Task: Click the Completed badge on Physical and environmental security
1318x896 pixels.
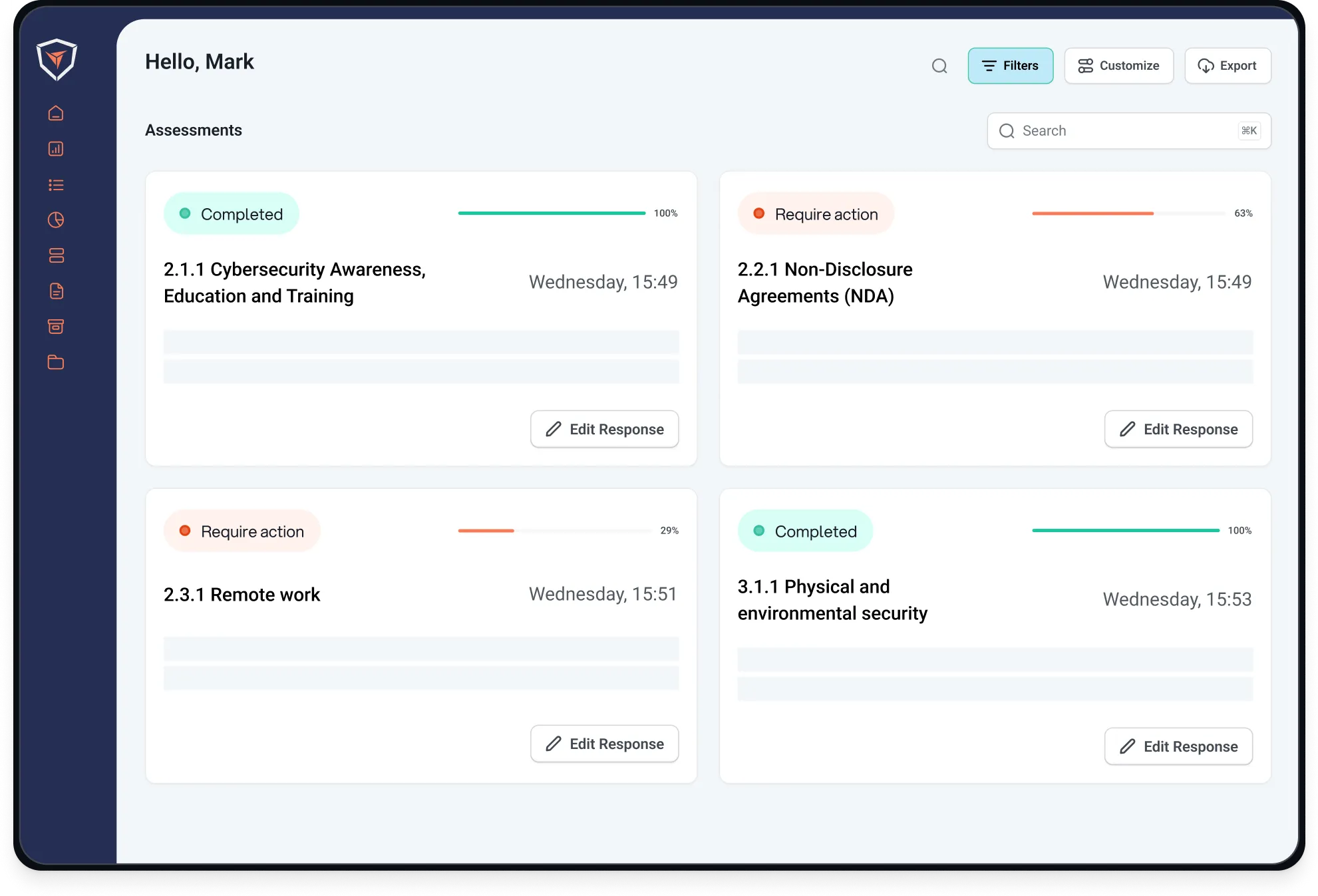Action: [805, 530]
